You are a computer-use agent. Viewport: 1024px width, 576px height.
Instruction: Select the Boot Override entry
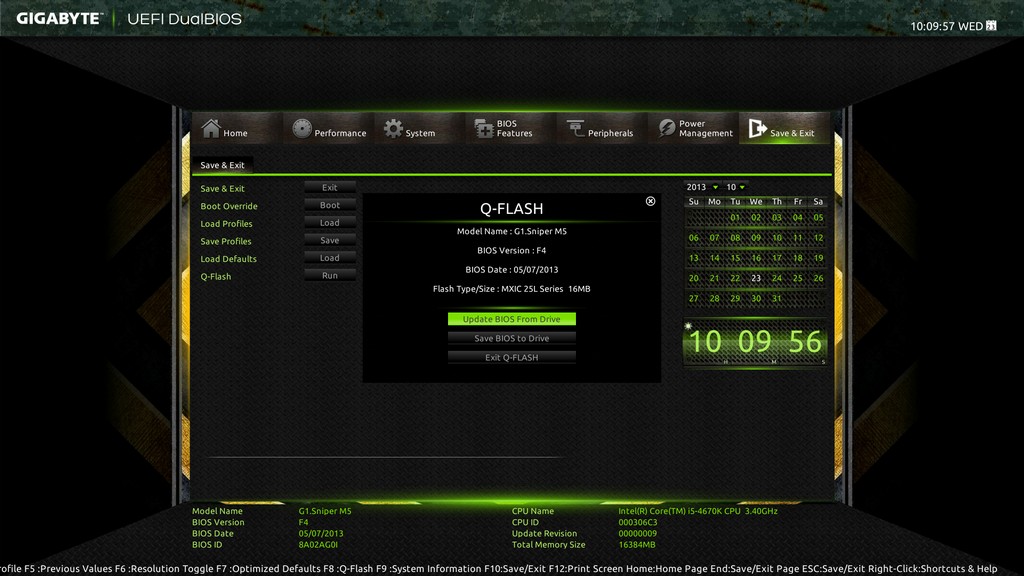coord(229,206)
